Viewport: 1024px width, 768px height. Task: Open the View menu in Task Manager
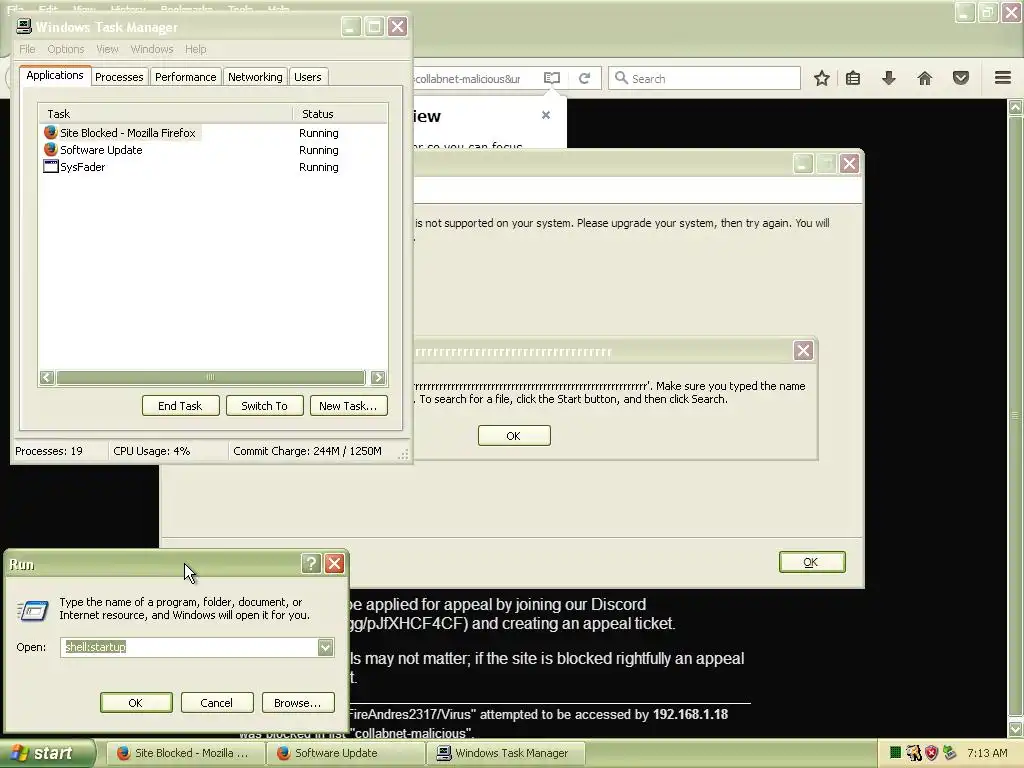pos(107,49)
